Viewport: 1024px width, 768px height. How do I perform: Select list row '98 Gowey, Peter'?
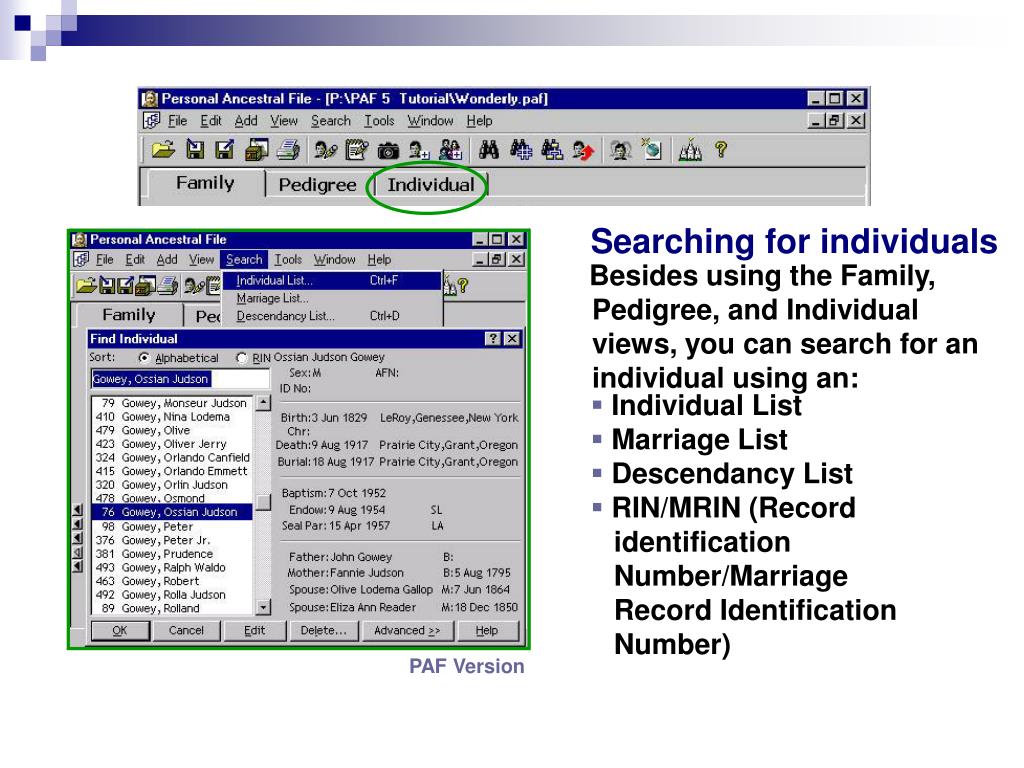[172, 527]
